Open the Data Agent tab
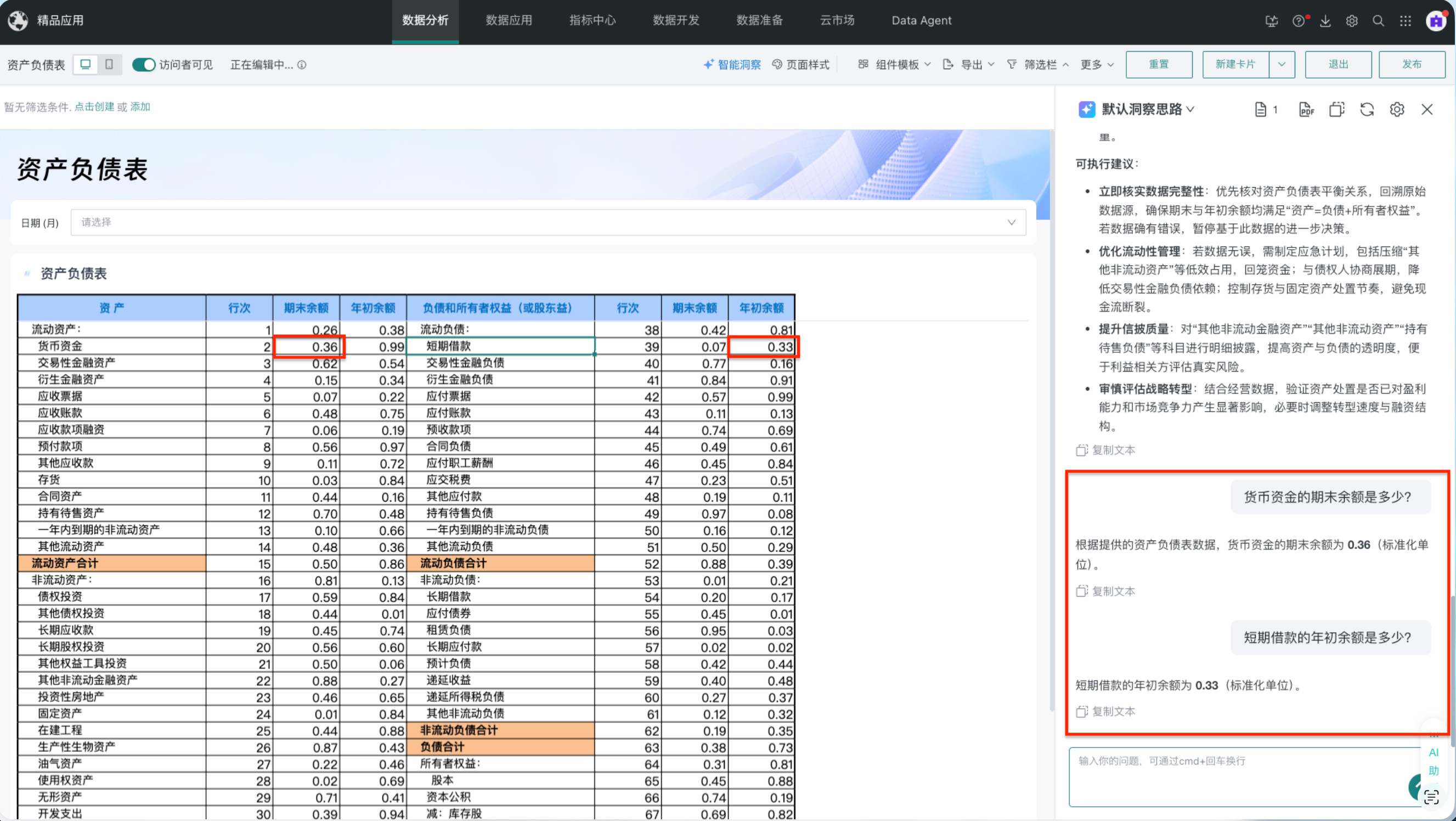The width and height of the screenshot is (1456, 821). 921,21
